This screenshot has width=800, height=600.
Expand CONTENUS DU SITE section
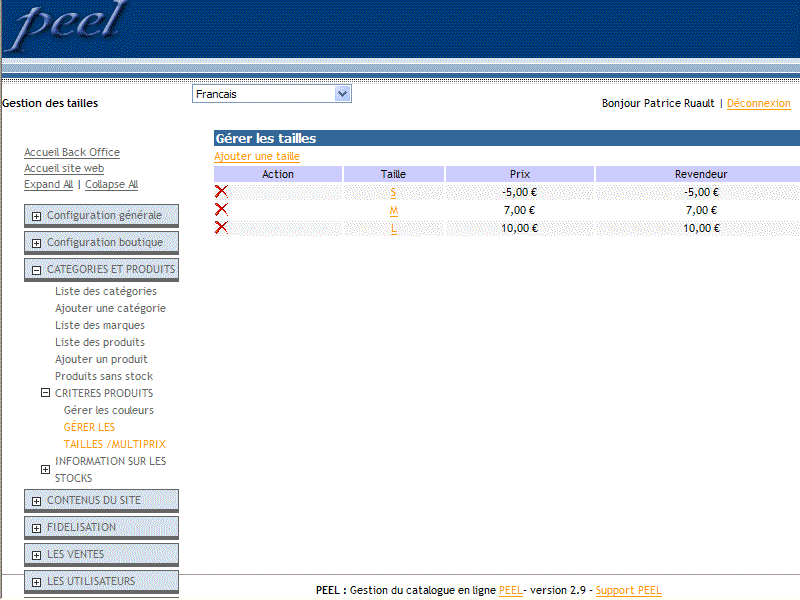[36, 502]
